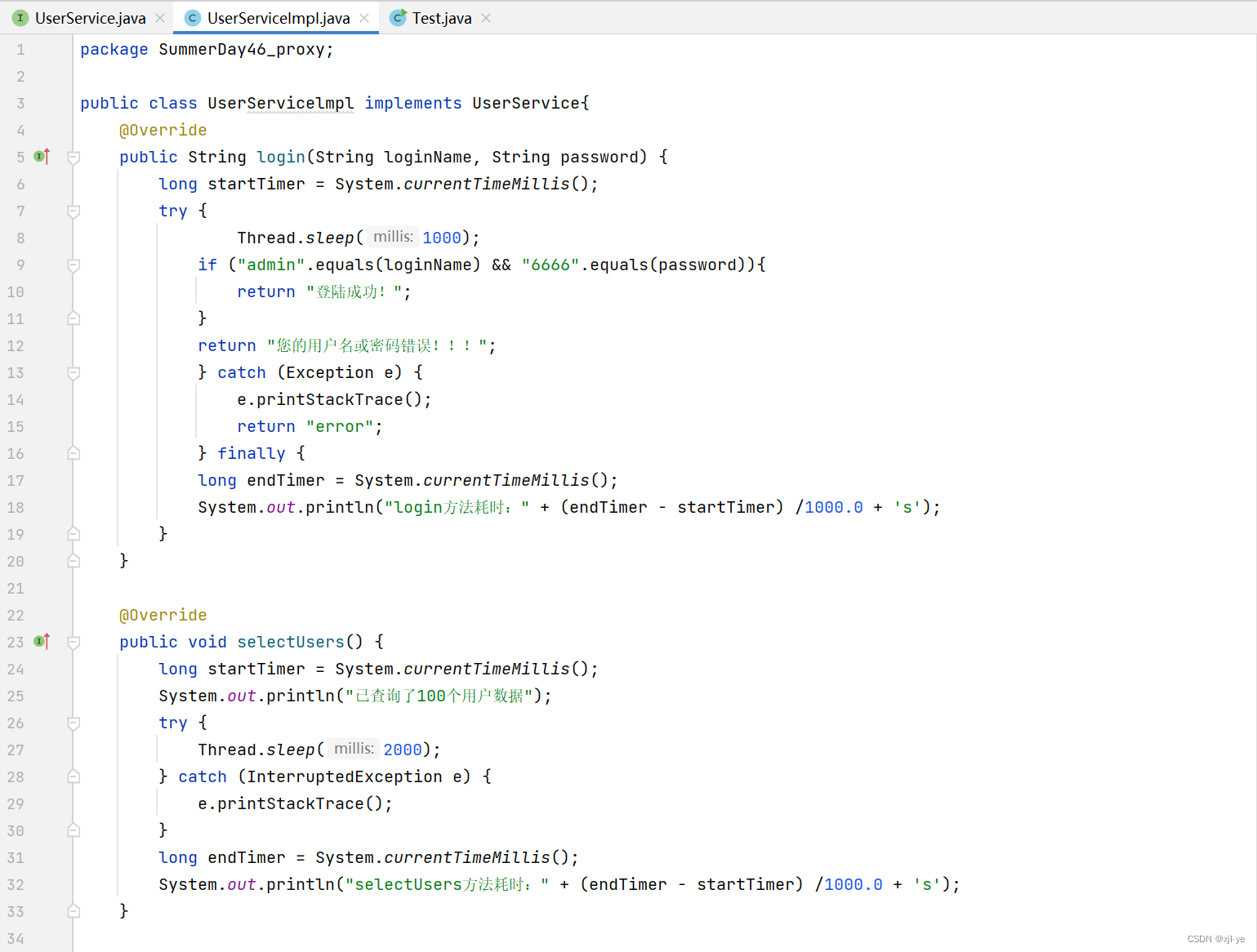Collapse the login method at line 5
The image size is (1257, 952).
74,157
